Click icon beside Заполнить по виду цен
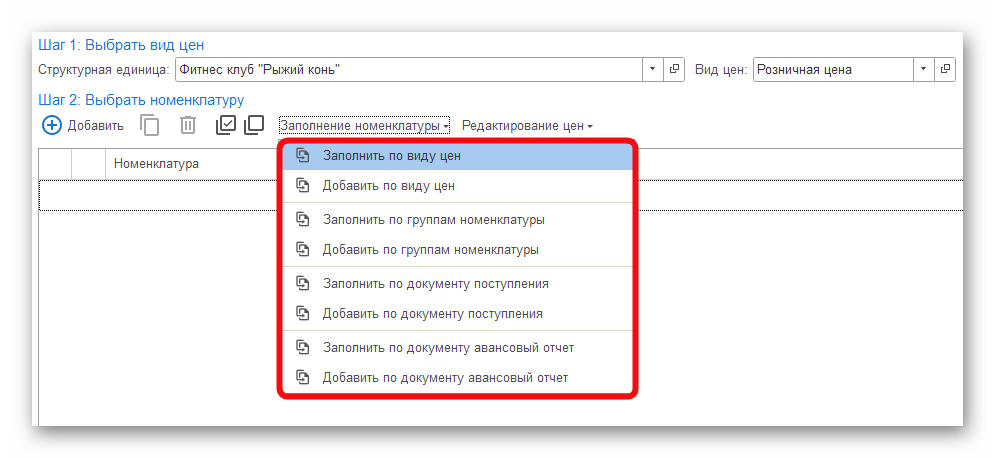995x458 pixels. pos(302,156)
